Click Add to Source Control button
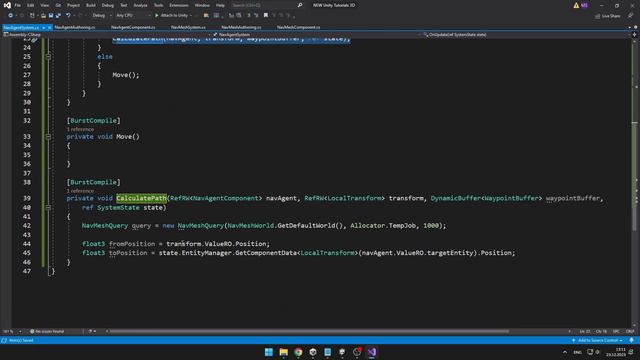This screenshot has width=640, height=360. [x=597, y=340]
